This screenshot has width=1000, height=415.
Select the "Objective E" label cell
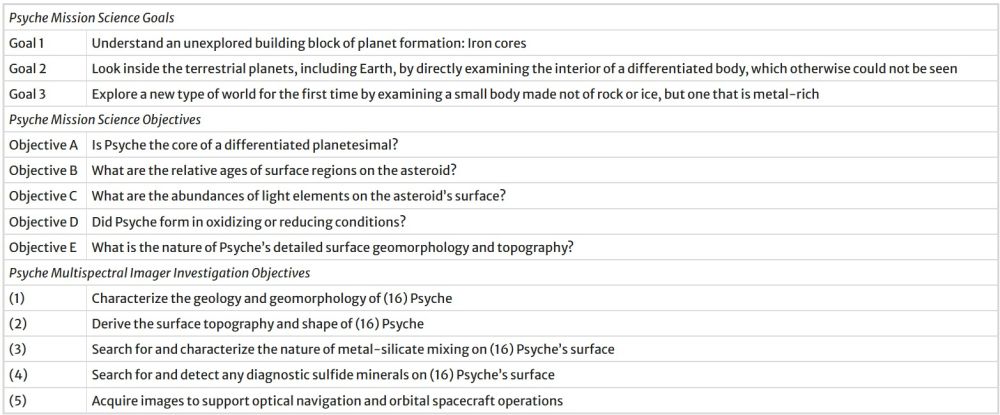pyautogui.click(x=43, y=247)
